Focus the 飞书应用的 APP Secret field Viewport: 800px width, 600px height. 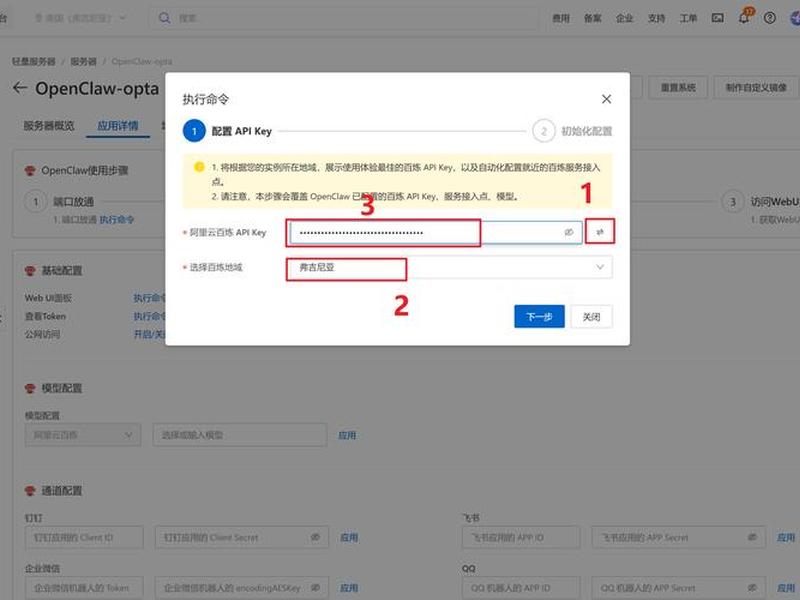[679, 537]
